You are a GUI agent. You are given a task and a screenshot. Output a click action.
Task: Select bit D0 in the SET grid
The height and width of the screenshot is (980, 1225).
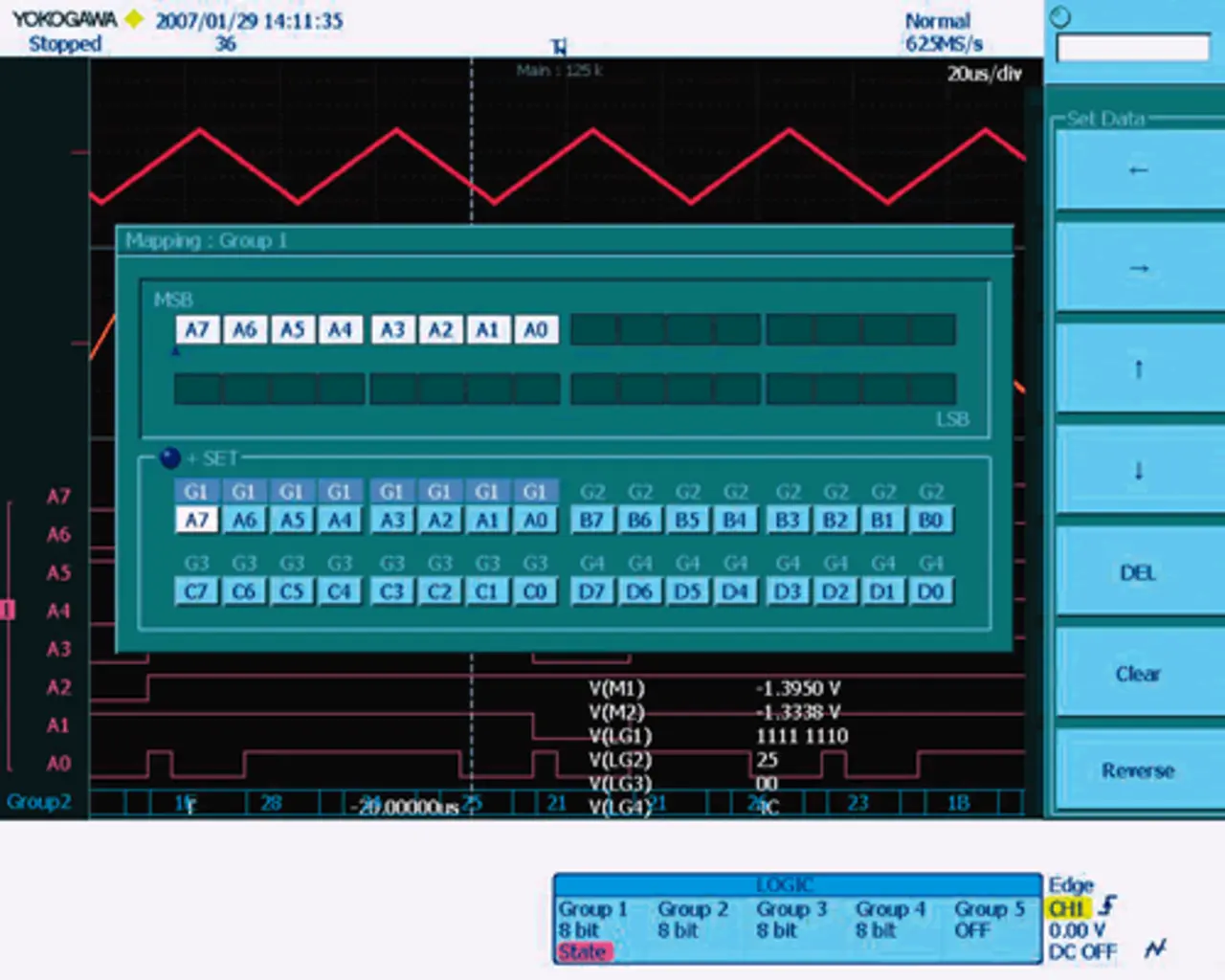(x=930, y=591)
